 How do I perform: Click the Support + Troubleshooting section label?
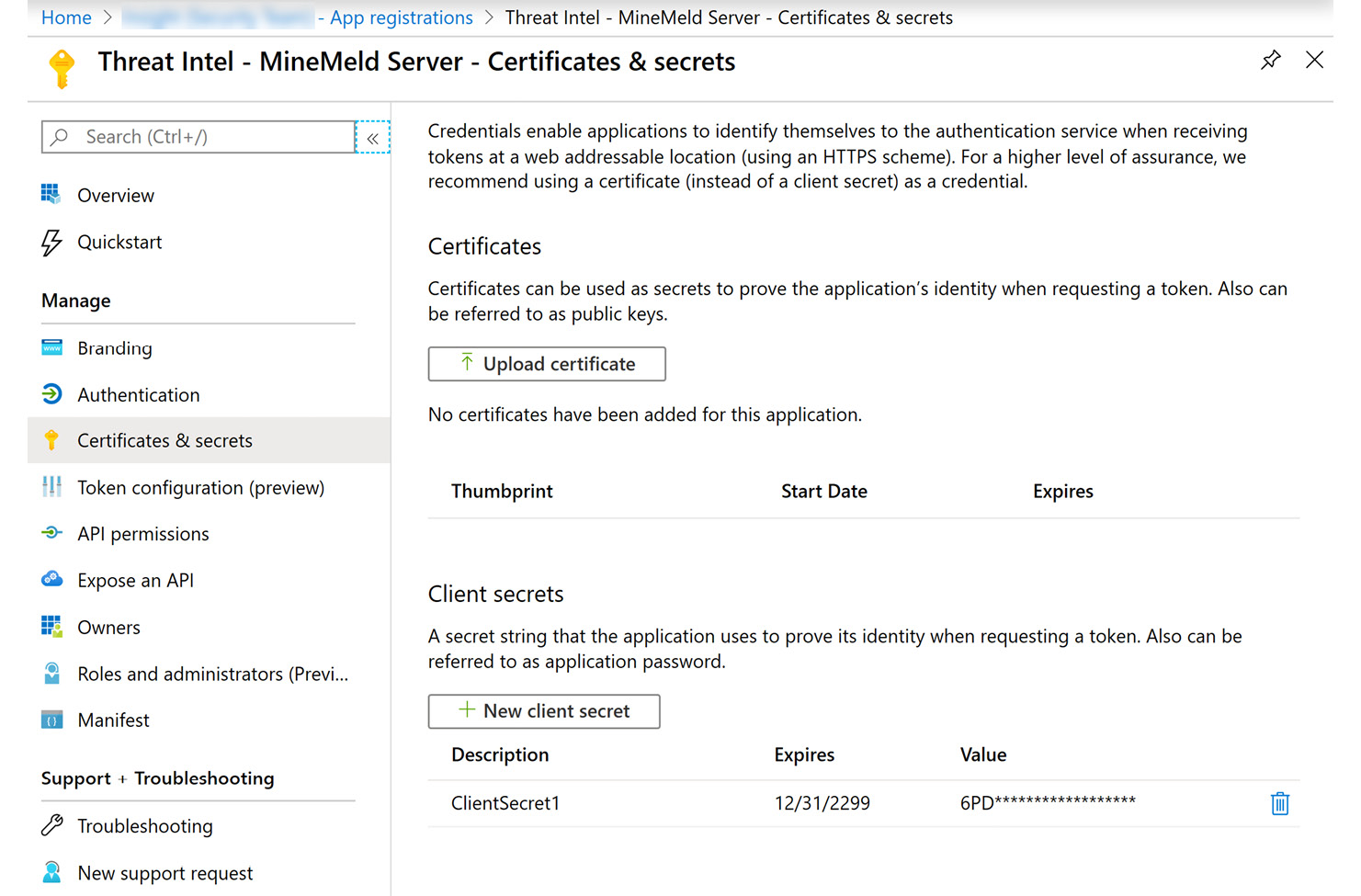[x=158, y=778]
